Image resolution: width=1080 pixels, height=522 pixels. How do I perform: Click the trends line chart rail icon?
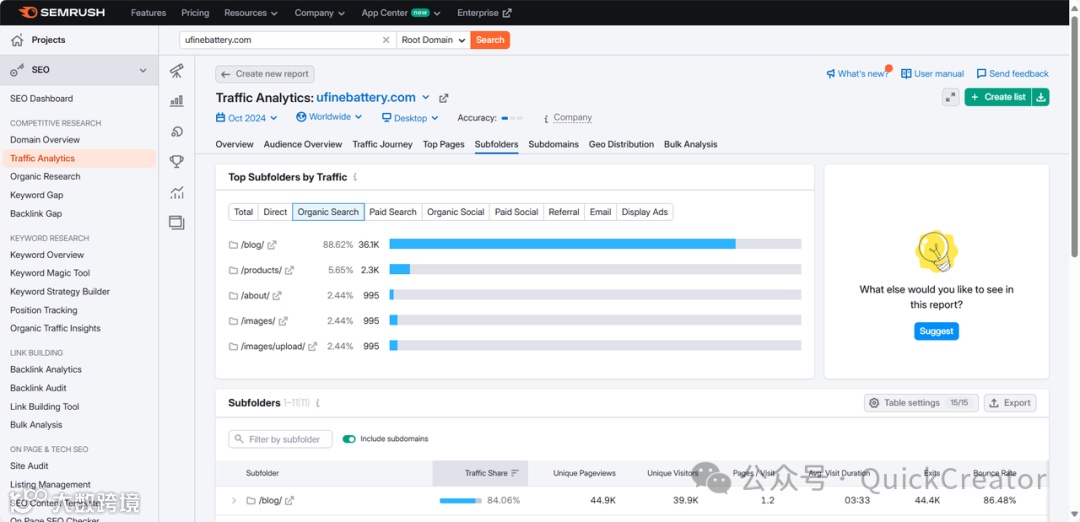tap(177, 193)
